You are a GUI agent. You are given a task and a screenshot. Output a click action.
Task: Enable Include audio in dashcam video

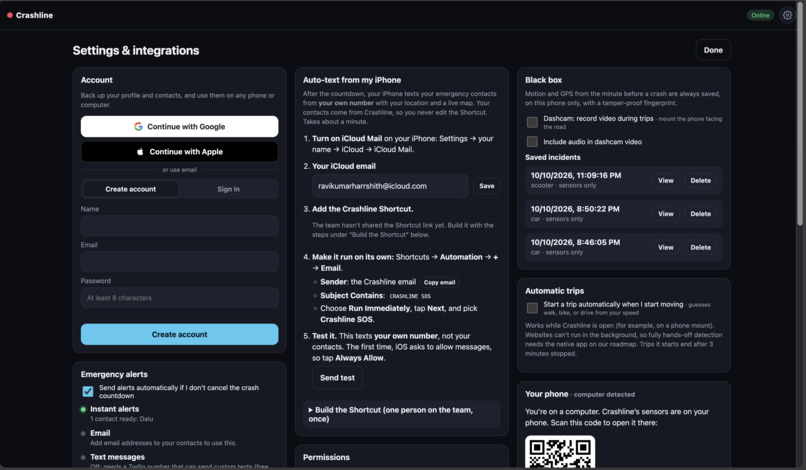(533, 141)
